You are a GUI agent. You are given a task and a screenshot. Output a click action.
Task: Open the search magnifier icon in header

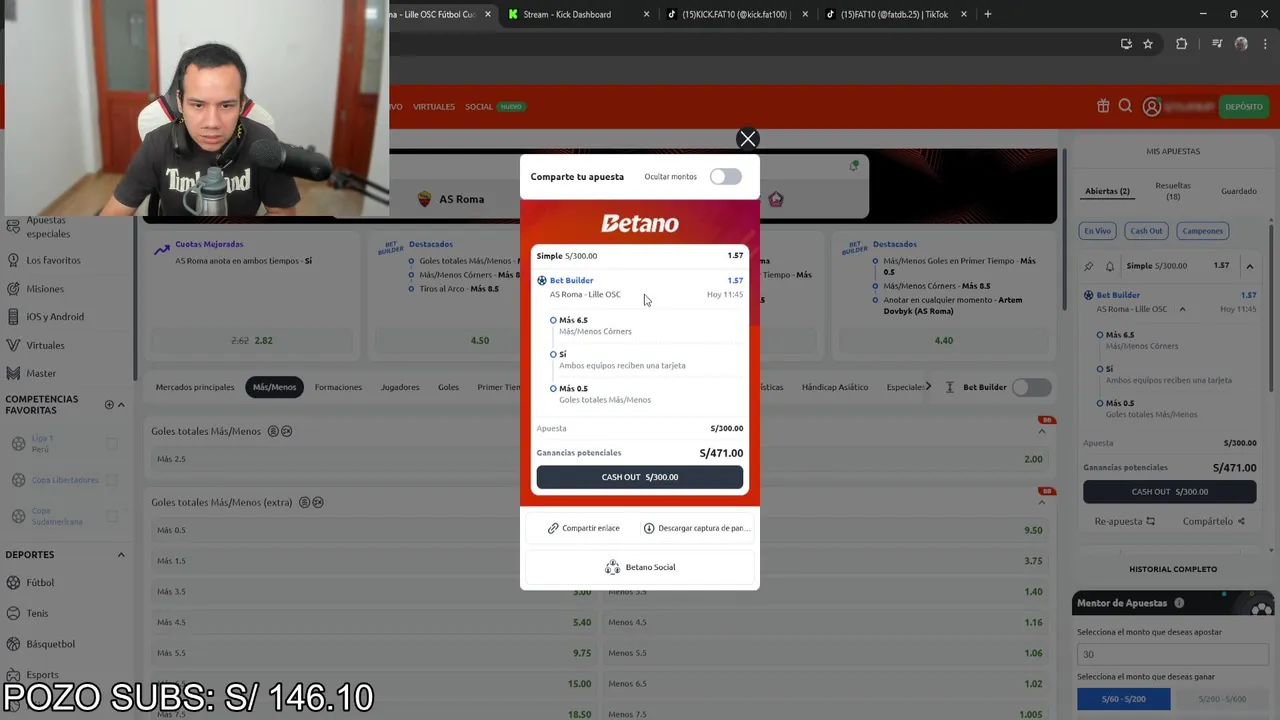1125,106
